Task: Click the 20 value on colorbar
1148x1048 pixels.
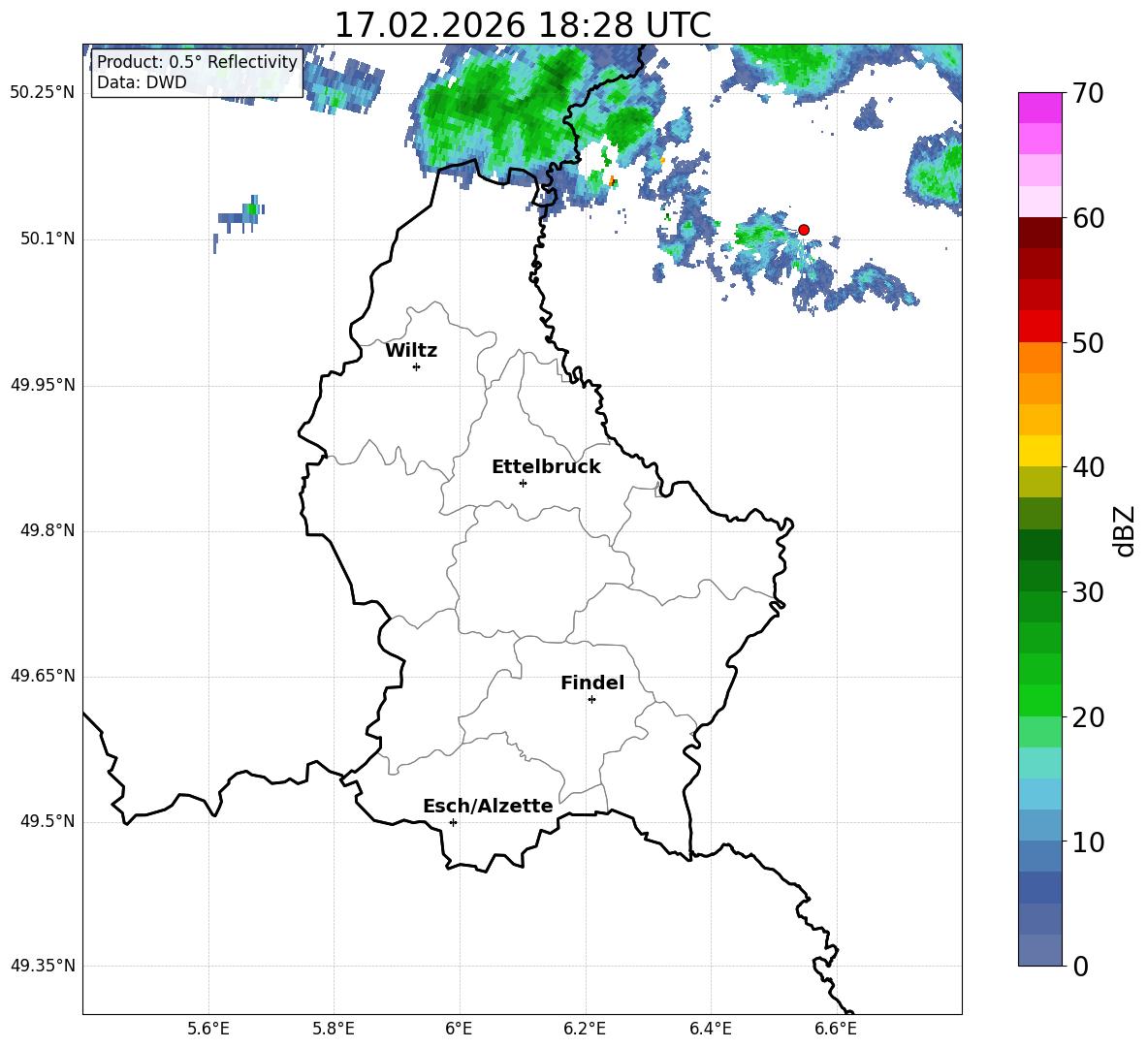Action: tap(1088, 717)
